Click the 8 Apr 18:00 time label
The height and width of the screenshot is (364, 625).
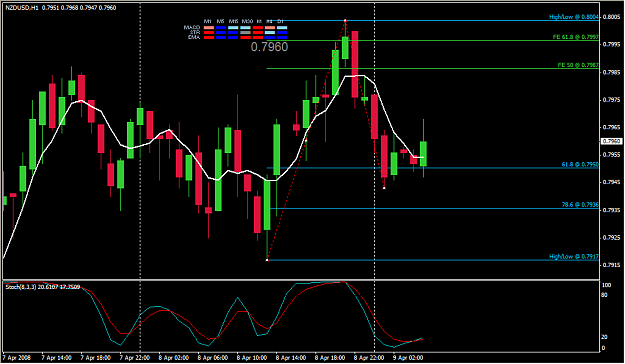tap(330, 358)
